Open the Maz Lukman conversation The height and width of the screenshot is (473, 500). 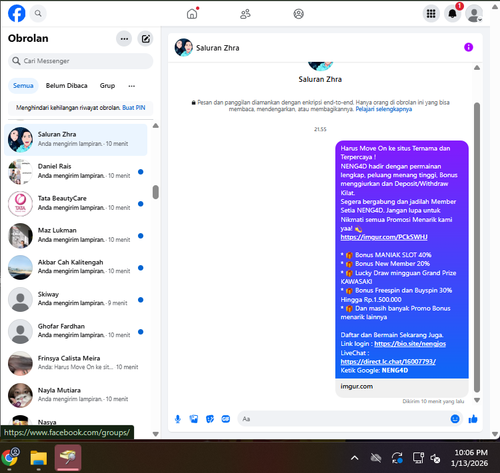[x=76, y=236]
